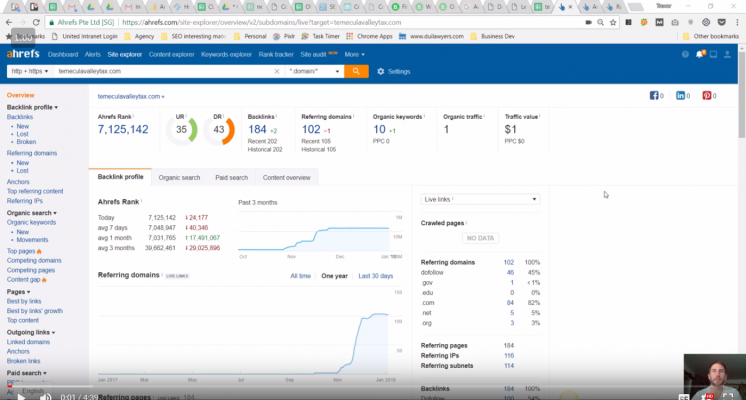Open the notifications bell in header

(701, 54)
